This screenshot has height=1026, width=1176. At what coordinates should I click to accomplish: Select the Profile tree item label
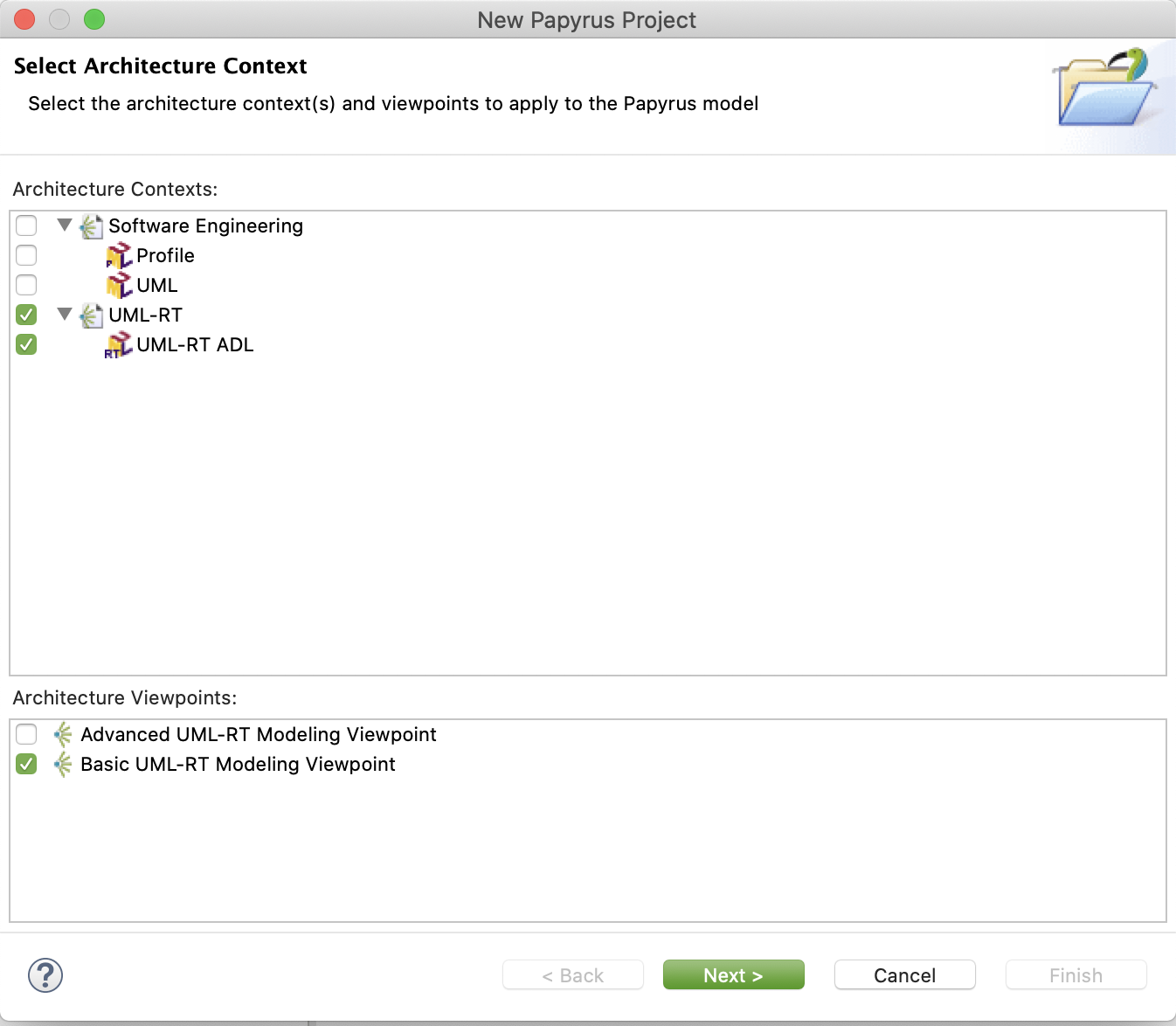point(165,256)
